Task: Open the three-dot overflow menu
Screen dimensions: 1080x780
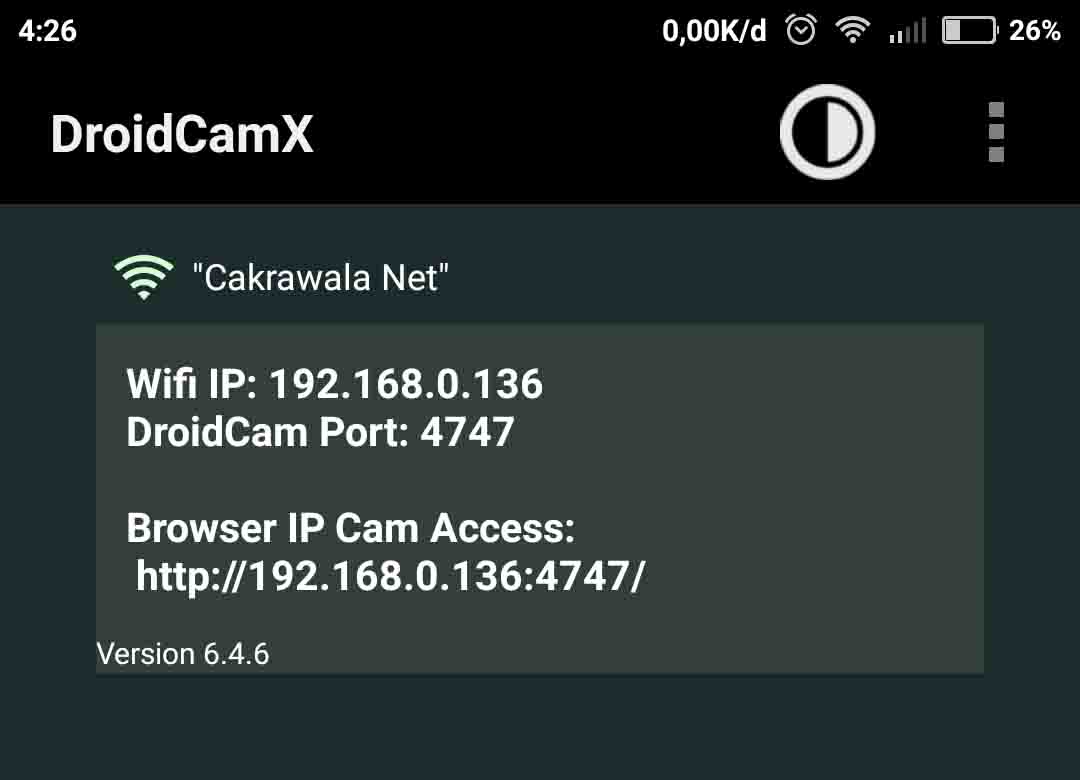Action: point(996,132)
